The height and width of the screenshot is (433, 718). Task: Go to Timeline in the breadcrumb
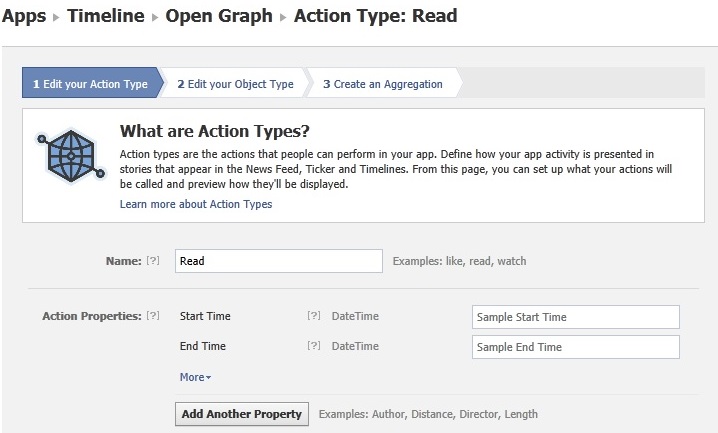pyautogui.click(x=106, y=15)
